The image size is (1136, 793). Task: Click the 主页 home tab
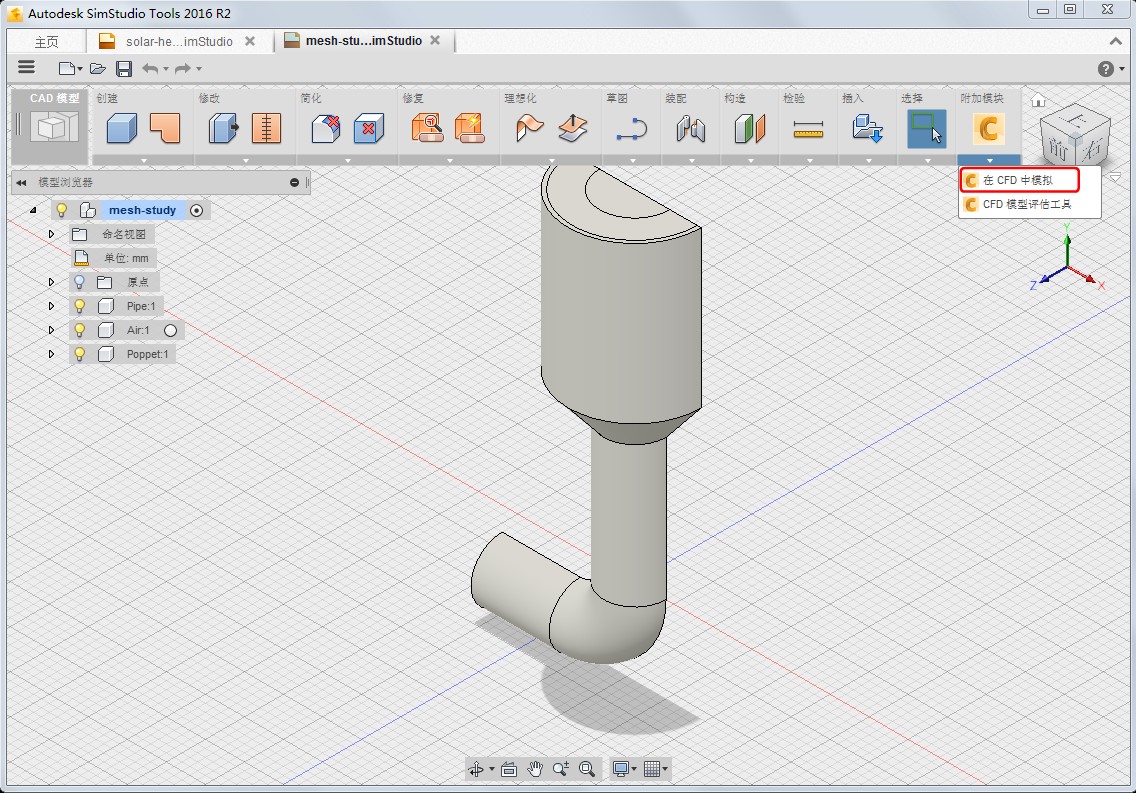(x=46, y=42)
